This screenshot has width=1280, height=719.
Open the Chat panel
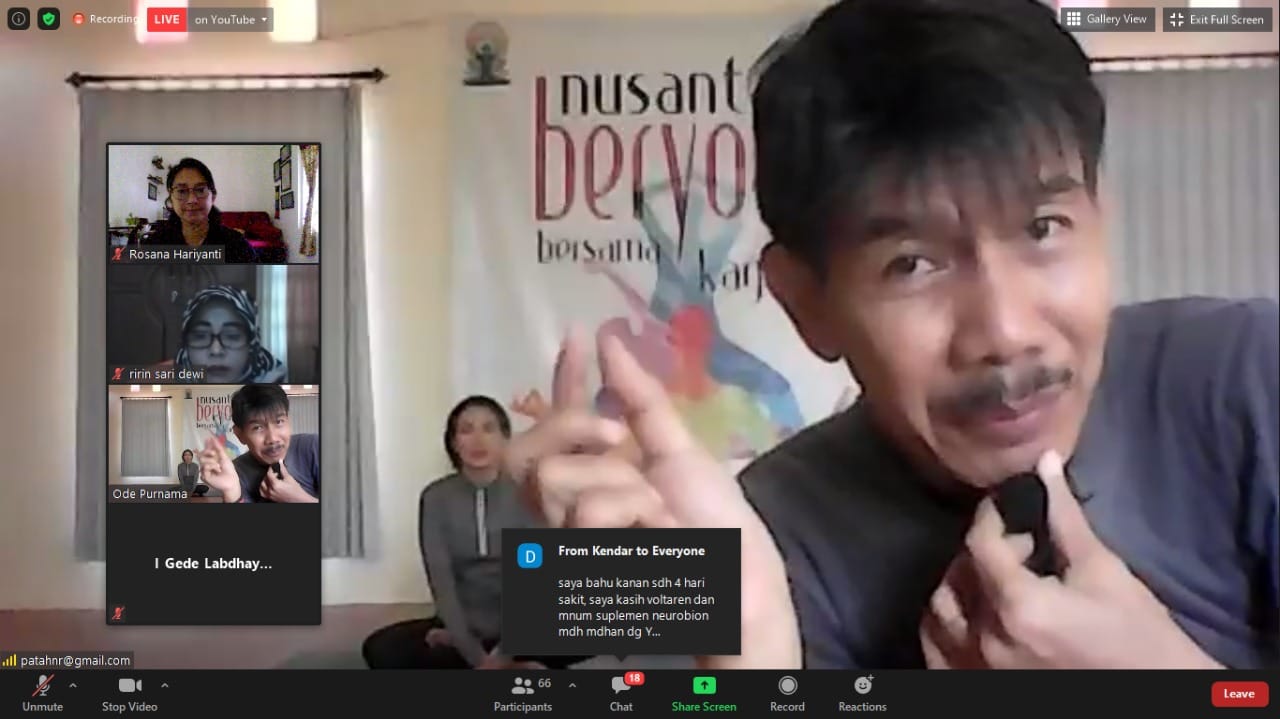tap(621, 693)
